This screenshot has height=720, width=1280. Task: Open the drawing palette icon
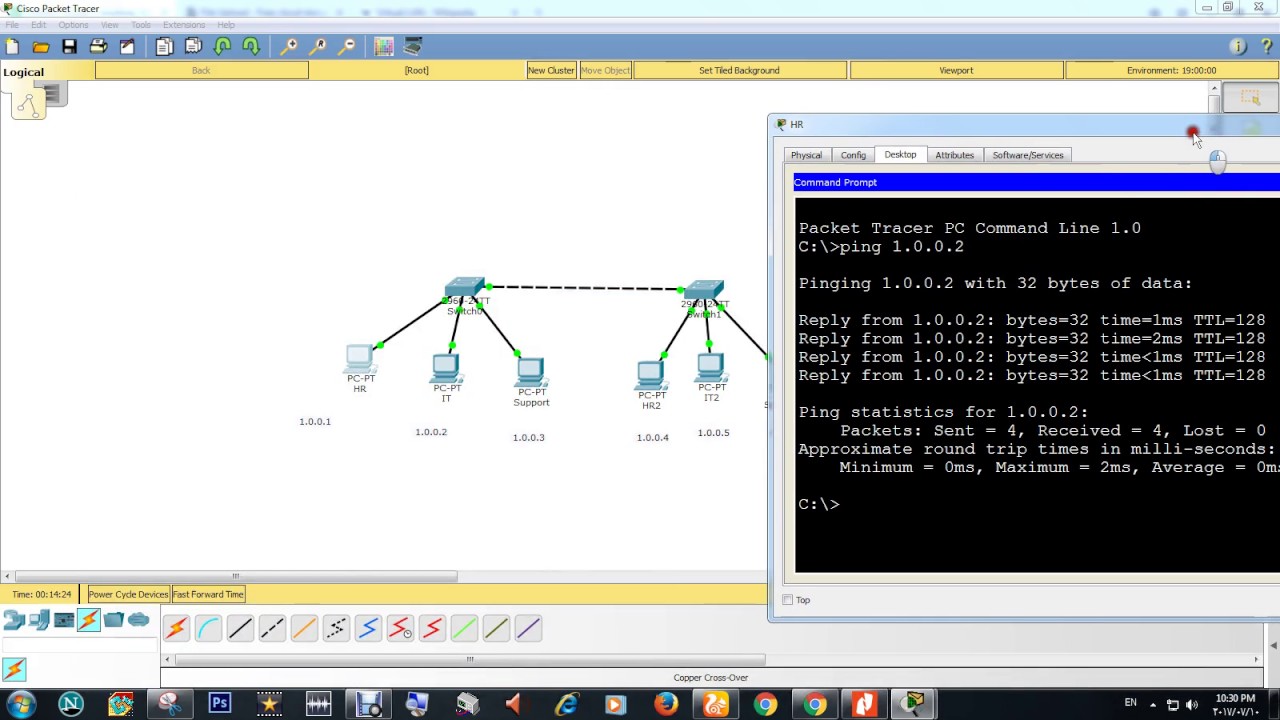(383, 47)
